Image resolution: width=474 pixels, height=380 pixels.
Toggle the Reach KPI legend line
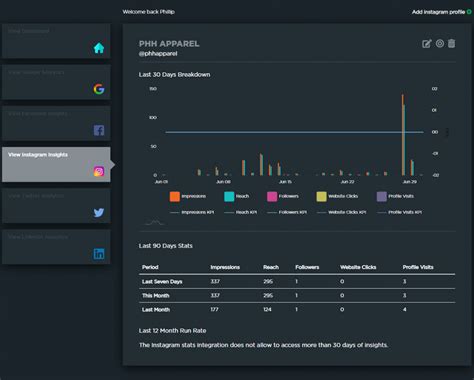coord(240,212)
